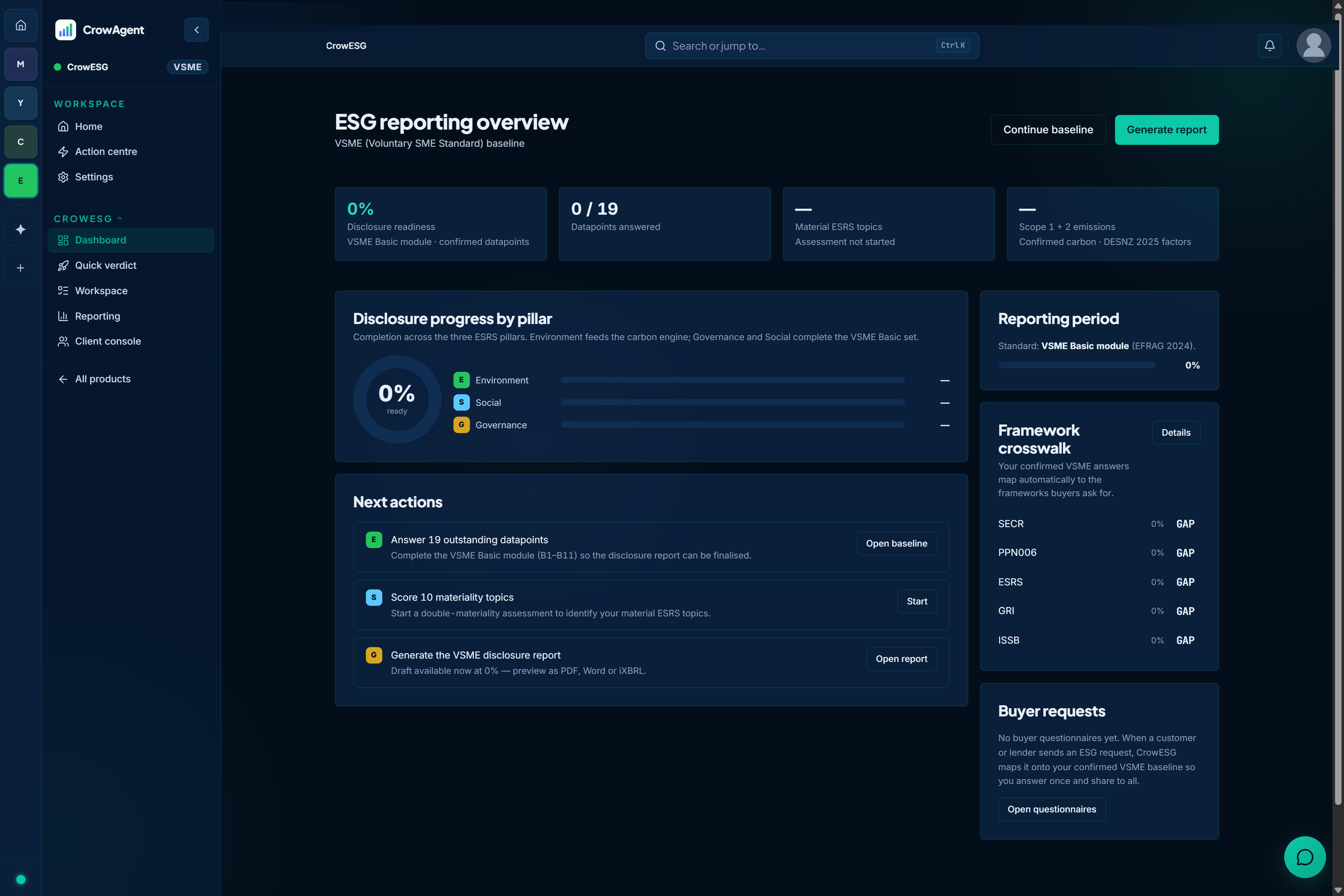This screenshot has width=1344, height=896.
Task: Select the green E product tile
Action: 21,180
